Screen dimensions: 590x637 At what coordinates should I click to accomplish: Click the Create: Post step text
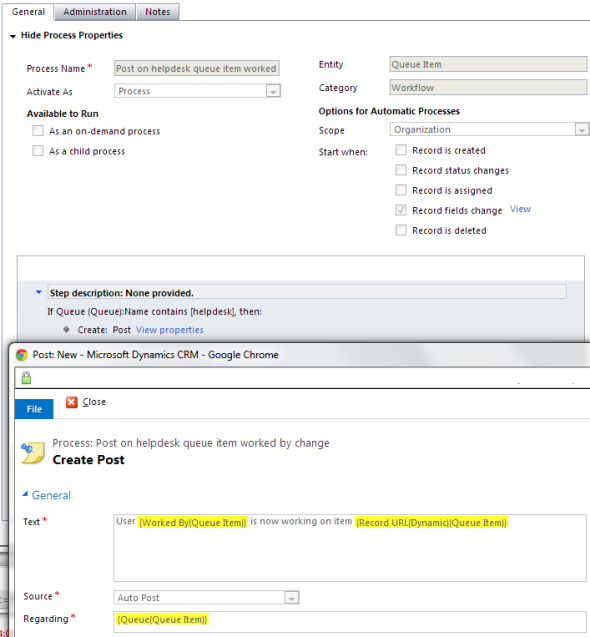[x=104, y=330]
